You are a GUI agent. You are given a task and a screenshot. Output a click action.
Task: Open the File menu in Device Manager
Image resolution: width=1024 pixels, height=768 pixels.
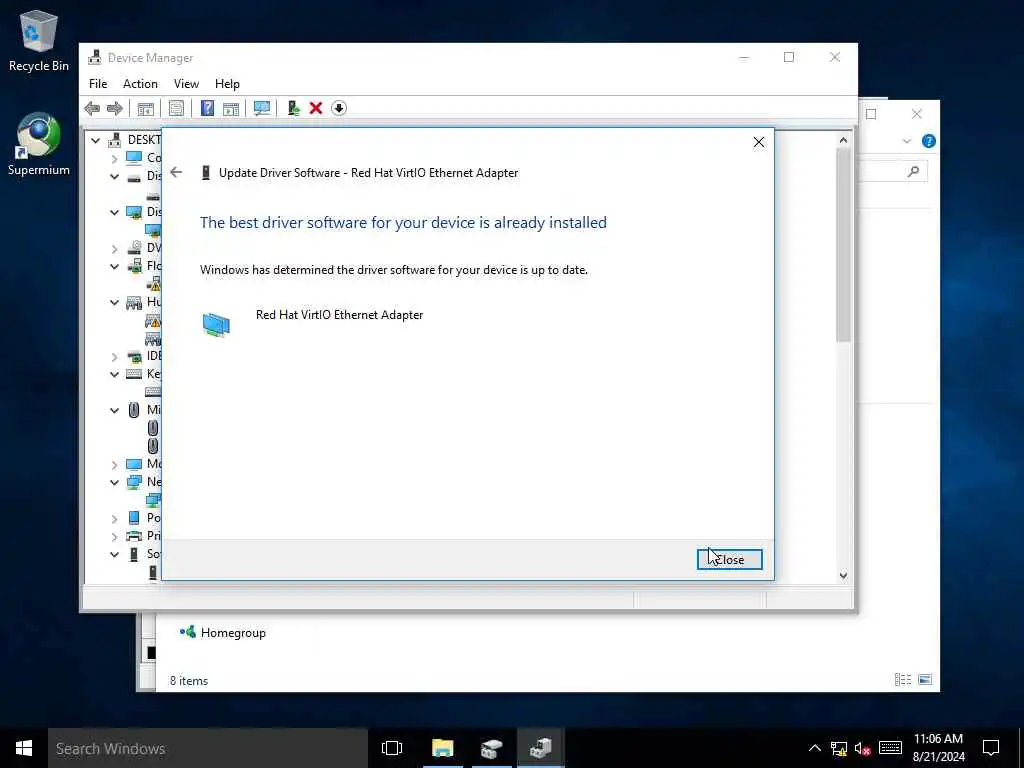(98, 84)
